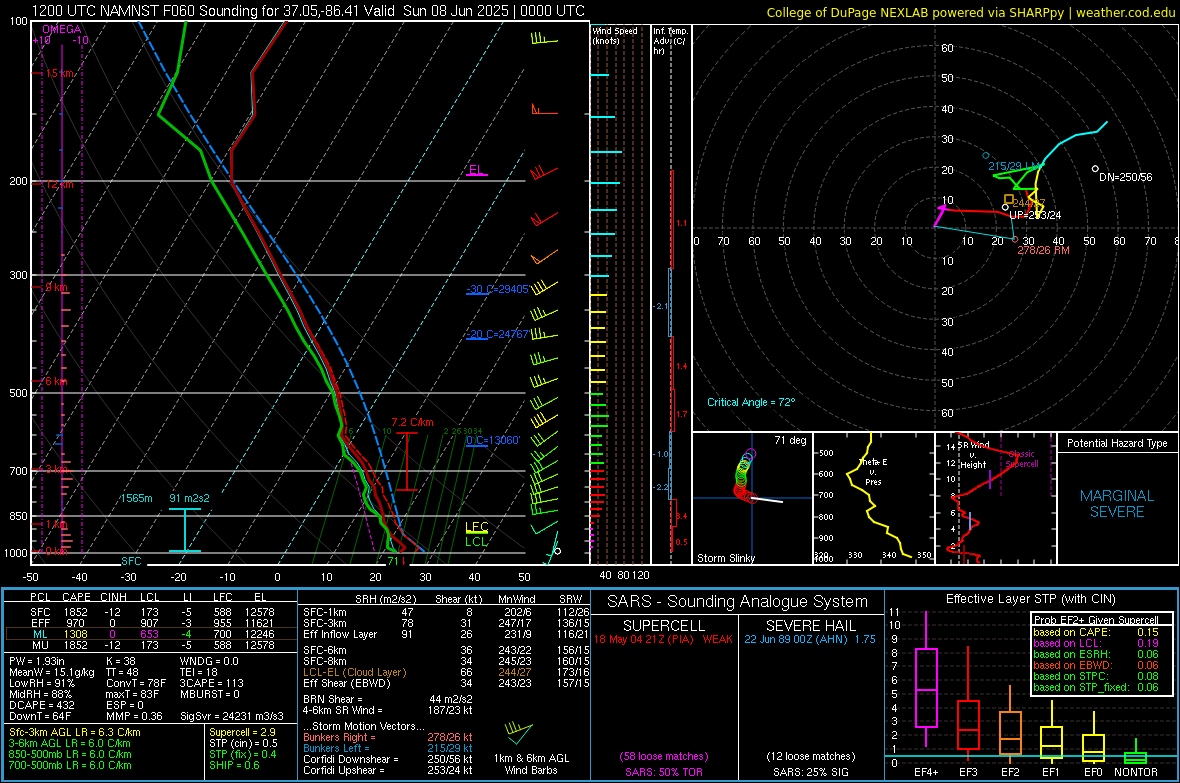1180x783 pixels.
Task: Select the SFC parcel row in table
Action: click(150, 612)
